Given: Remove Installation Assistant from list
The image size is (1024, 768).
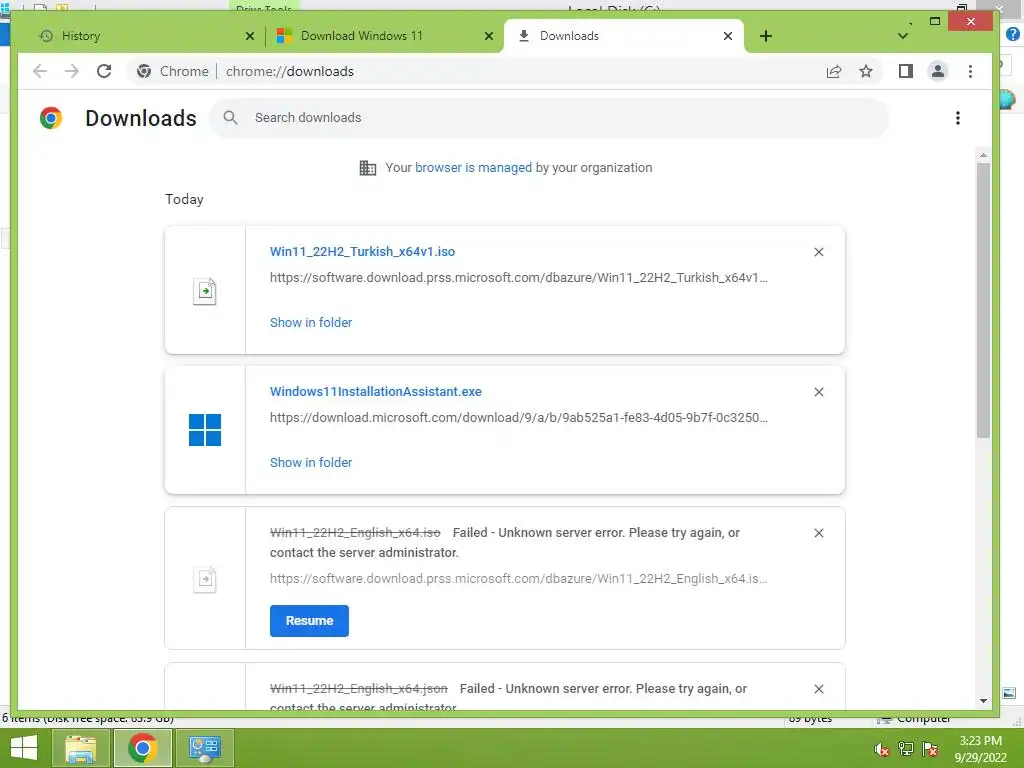Looking at the screenshot, I should point(819,392).
